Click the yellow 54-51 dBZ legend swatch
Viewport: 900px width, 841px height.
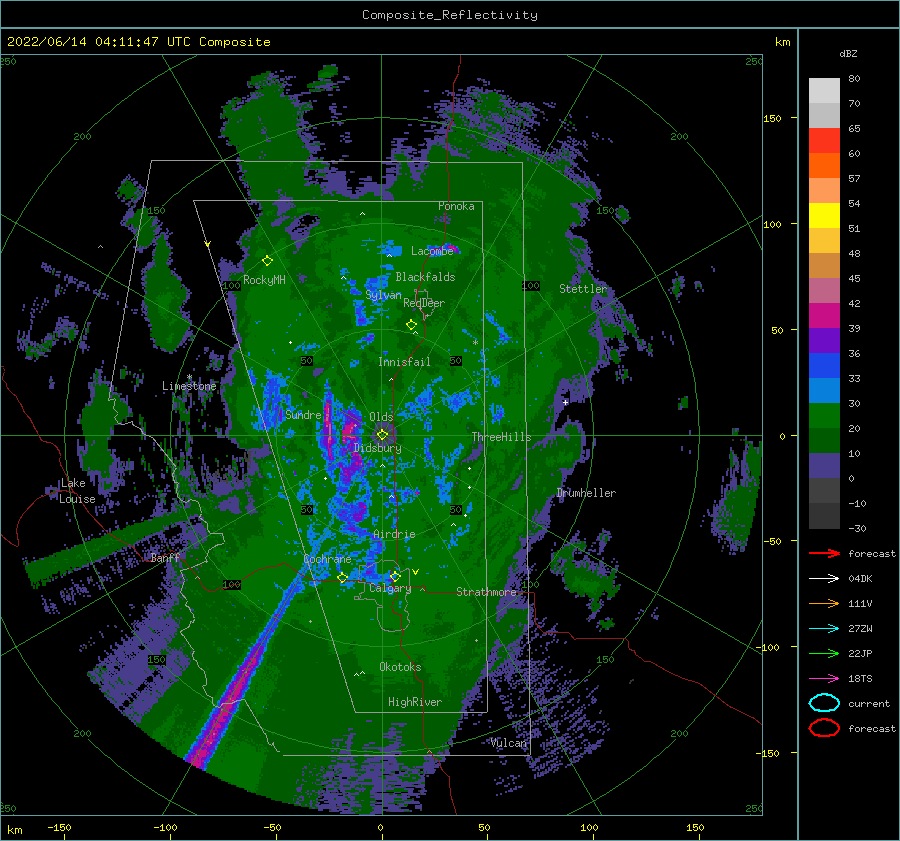[x=824, y=216]
